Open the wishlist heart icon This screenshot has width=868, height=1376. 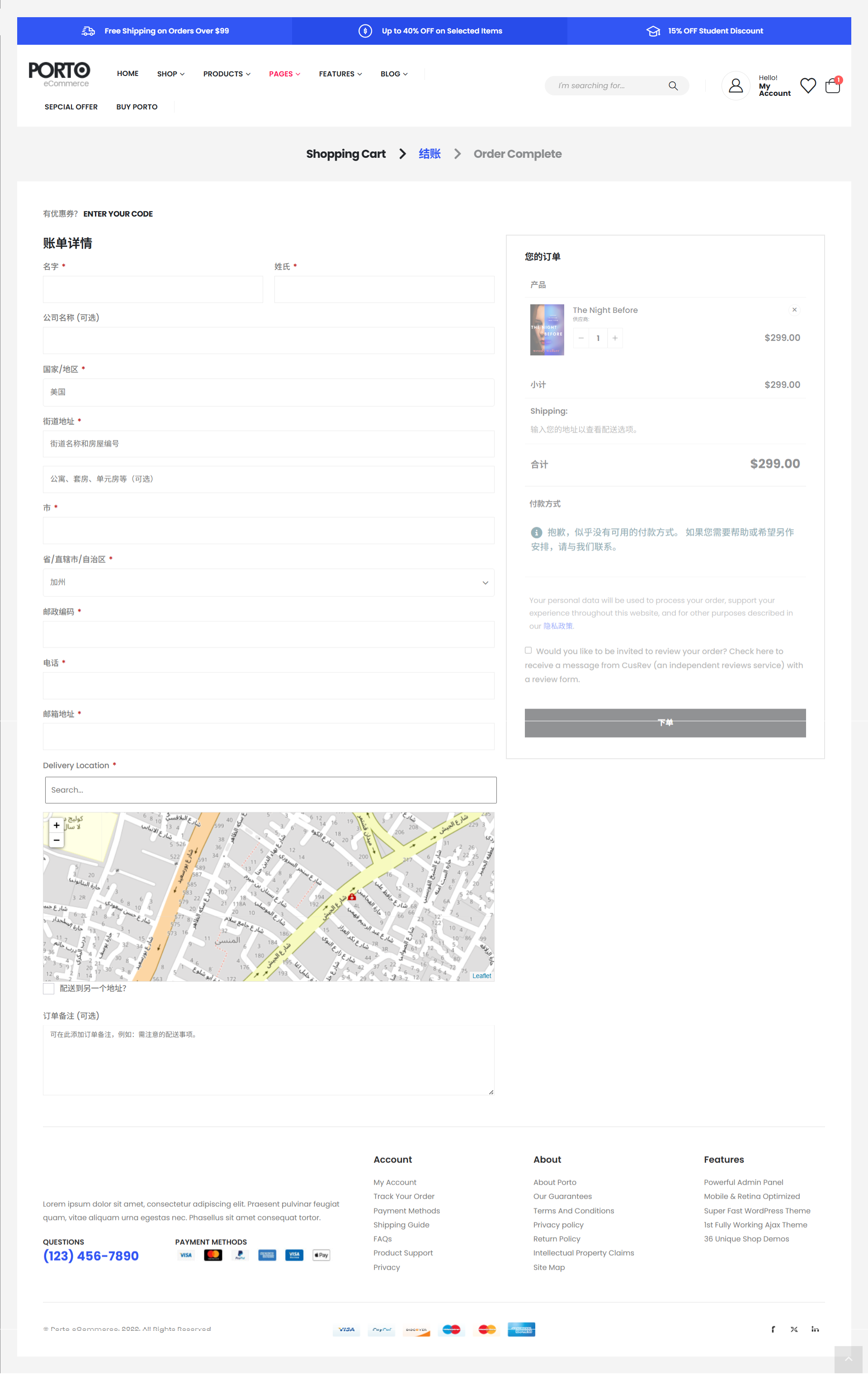tap(807, 86)
